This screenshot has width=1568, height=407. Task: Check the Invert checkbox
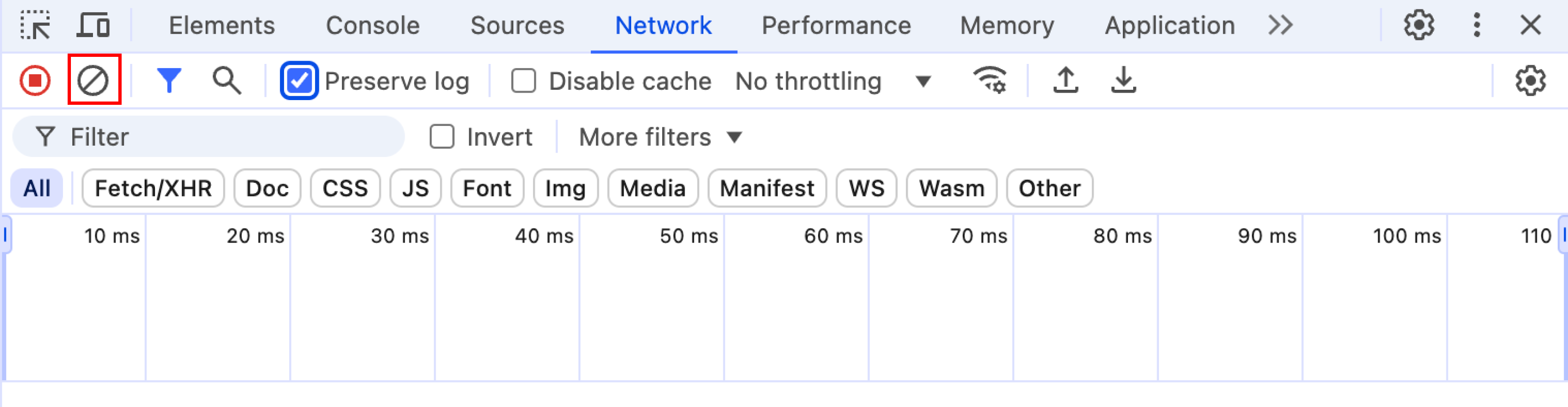[442, 136]
